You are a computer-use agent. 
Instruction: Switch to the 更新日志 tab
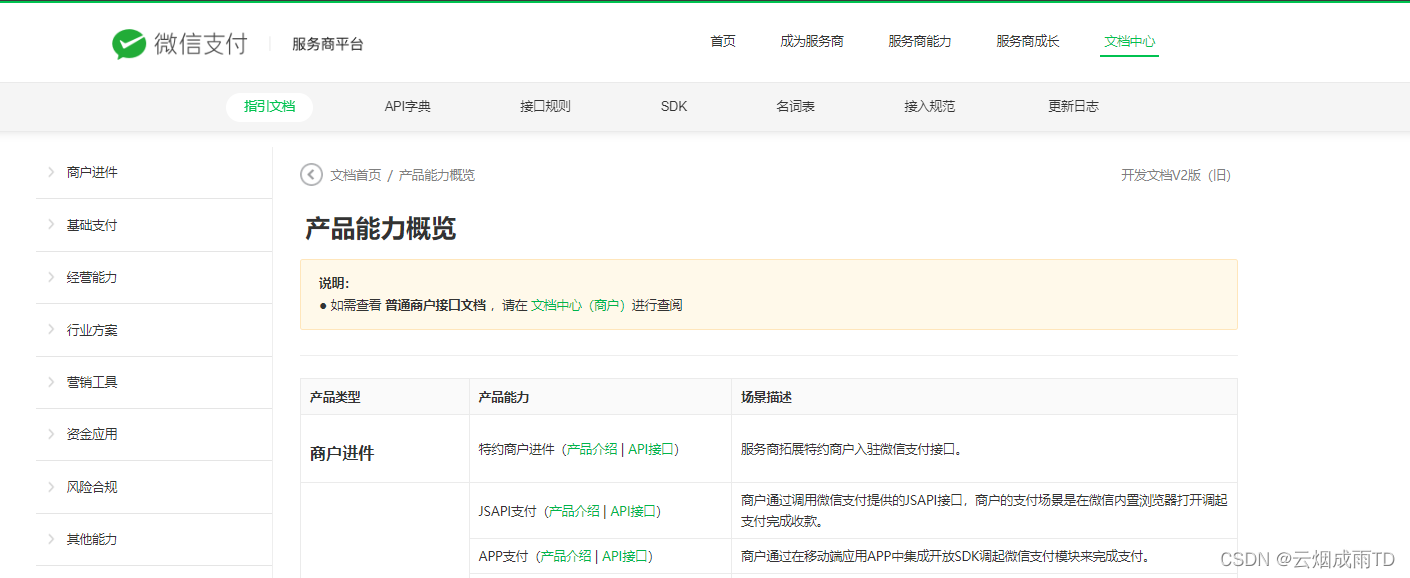pyautogui.click(x=1074, y=106)
